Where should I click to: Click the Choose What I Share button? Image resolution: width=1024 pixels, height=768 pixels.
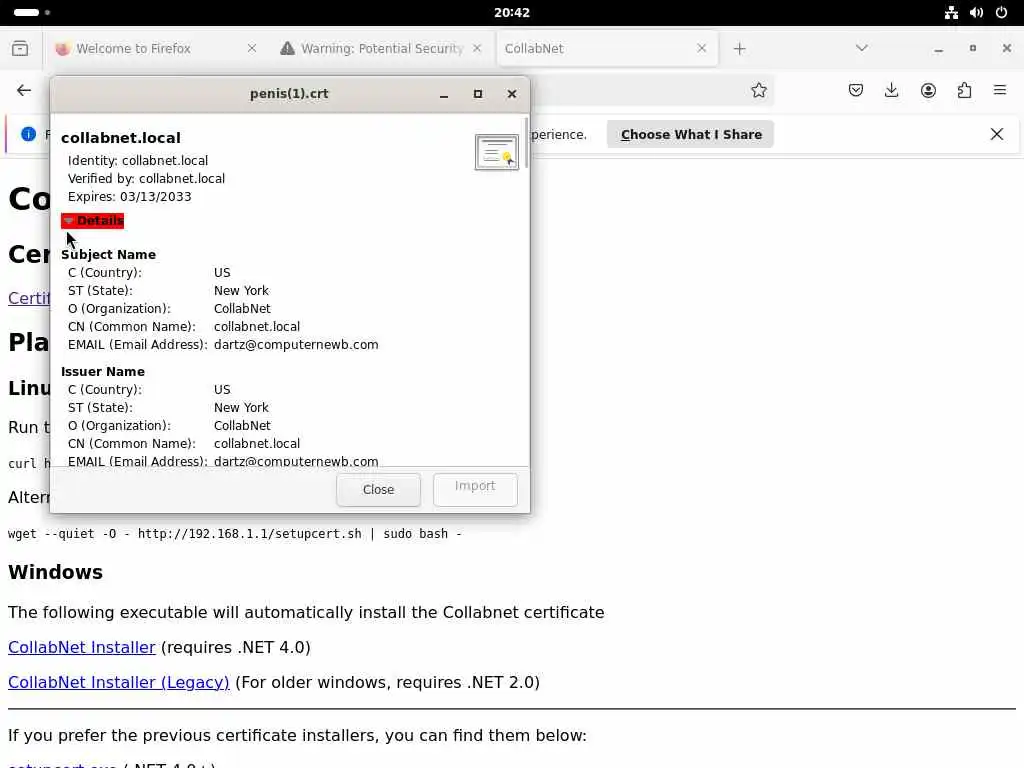(x=690, y=135)
